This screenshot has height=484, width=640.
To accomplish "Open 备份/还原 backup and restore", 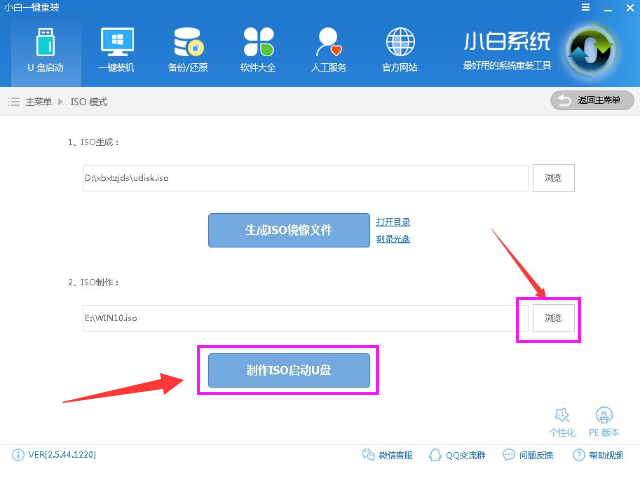I will pyautogui.click(x=187, y=49).
